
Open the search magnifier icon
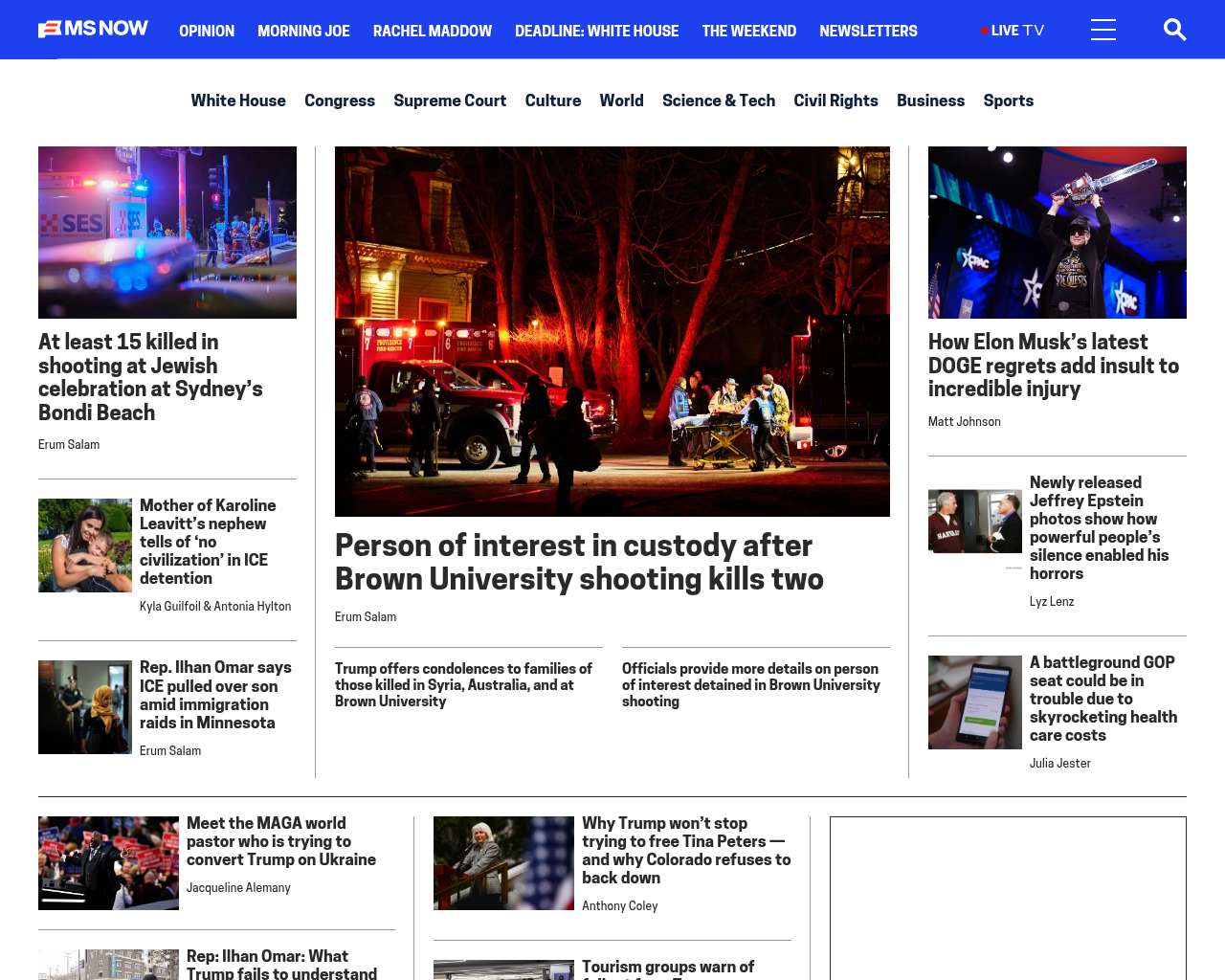(x=1174, y=30)
